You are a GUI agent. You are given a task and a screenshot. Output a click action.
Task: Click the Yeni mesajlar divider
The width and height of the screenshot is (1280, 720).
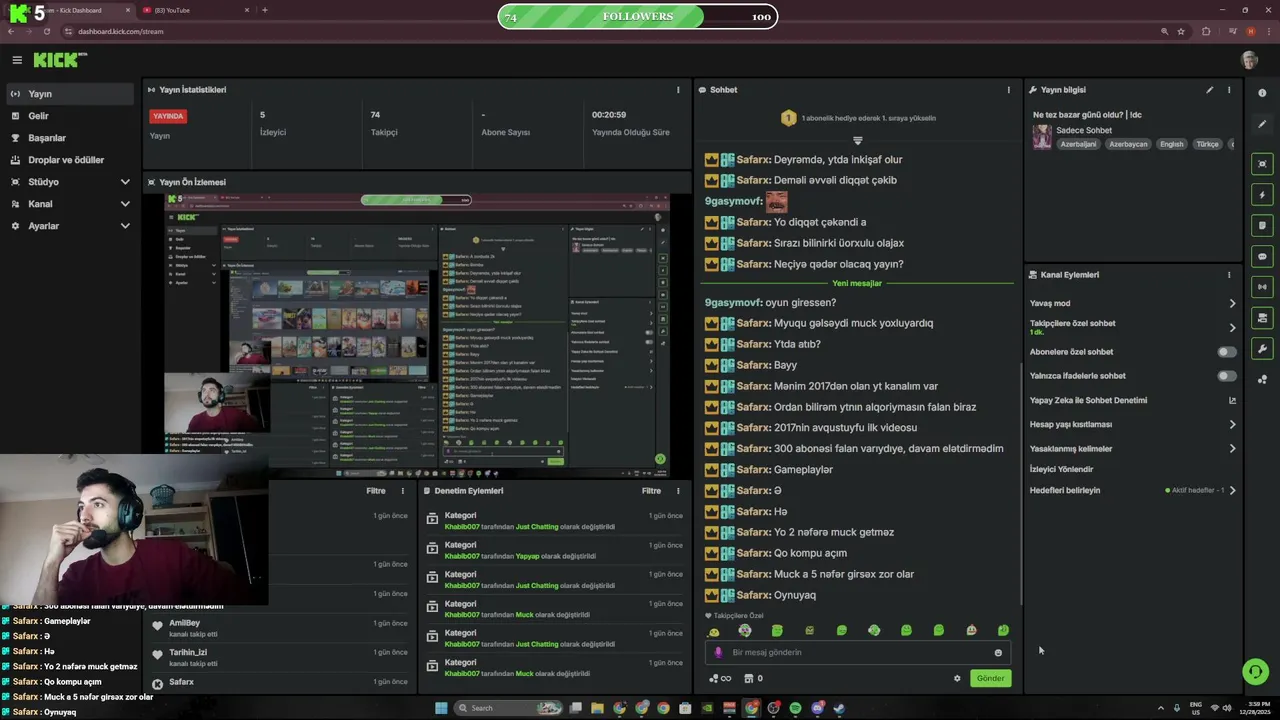(x=857, y=283)
